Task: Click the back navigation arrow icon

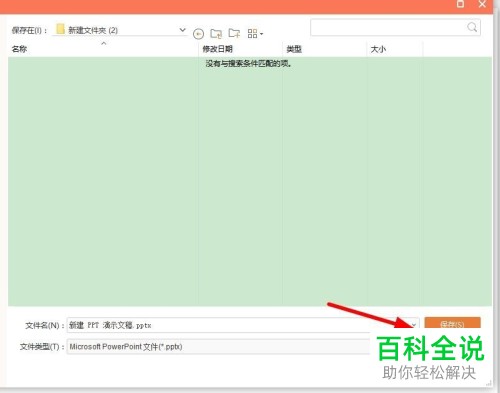Action: [x=198, y=34]
